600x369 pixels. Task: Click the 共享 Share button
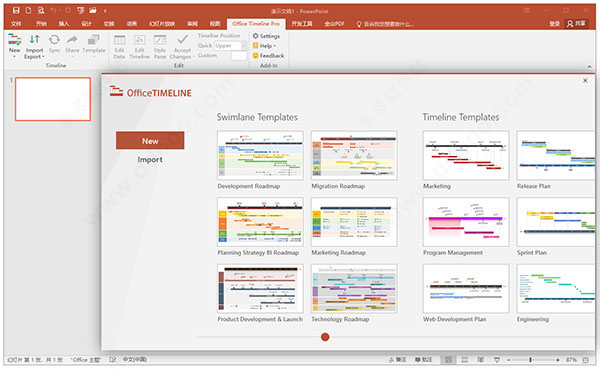[577, 24]
